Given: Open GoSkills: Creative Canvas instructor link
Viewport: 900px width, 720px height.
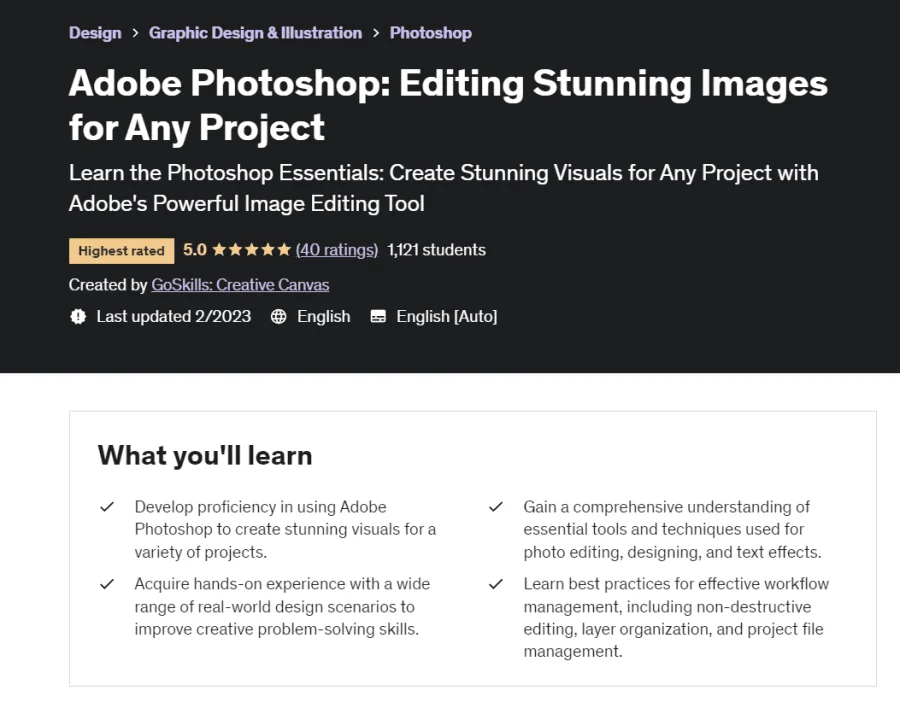Looking at the screenshot, I should point(240,285).
